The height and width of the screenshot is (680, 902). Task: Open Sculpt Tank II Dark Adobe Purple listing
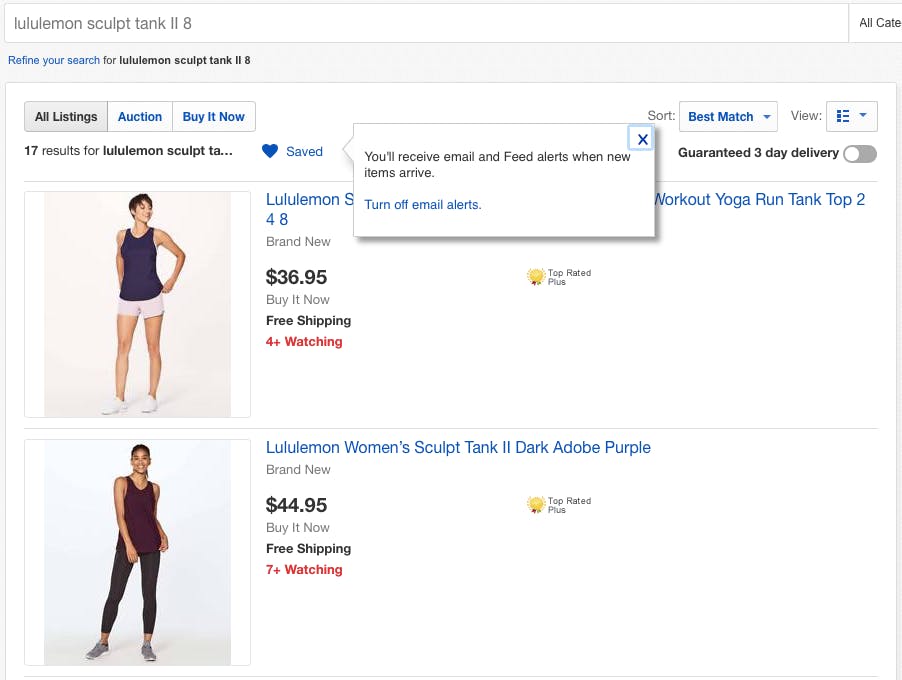(x=458, y=447)
